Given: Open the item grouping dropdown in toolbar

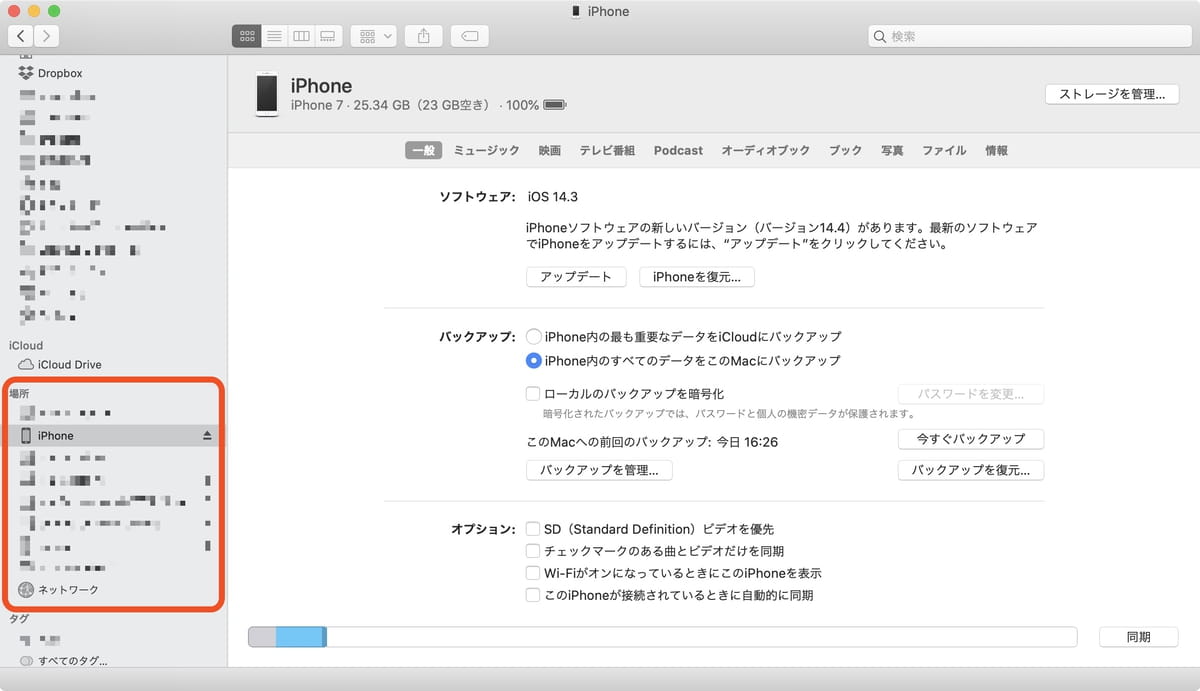Looking at the screenshot, I should 375,36.
